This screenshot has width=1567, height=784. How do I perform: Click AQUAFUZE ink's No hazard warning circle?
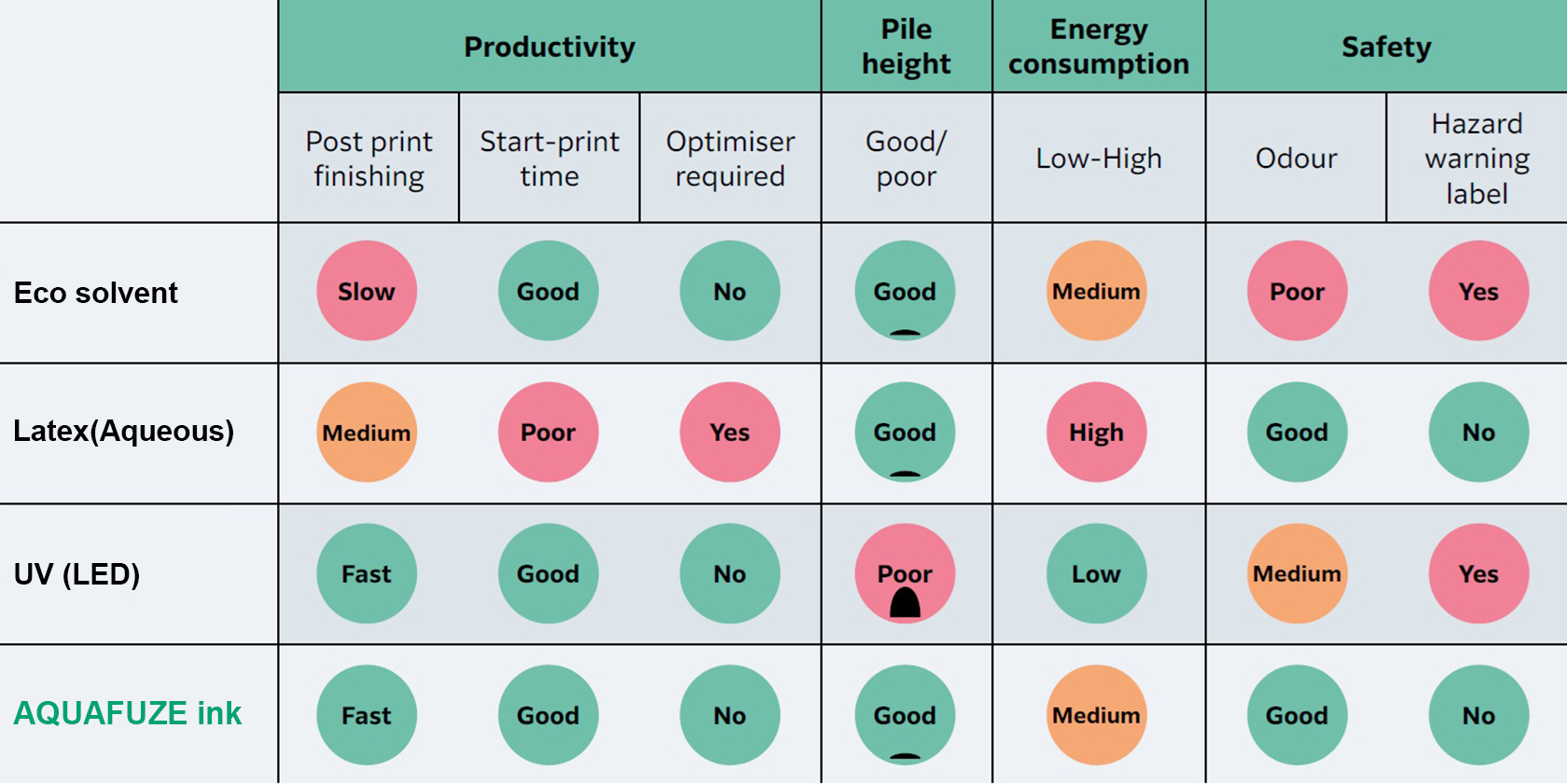click(1478, 715)
